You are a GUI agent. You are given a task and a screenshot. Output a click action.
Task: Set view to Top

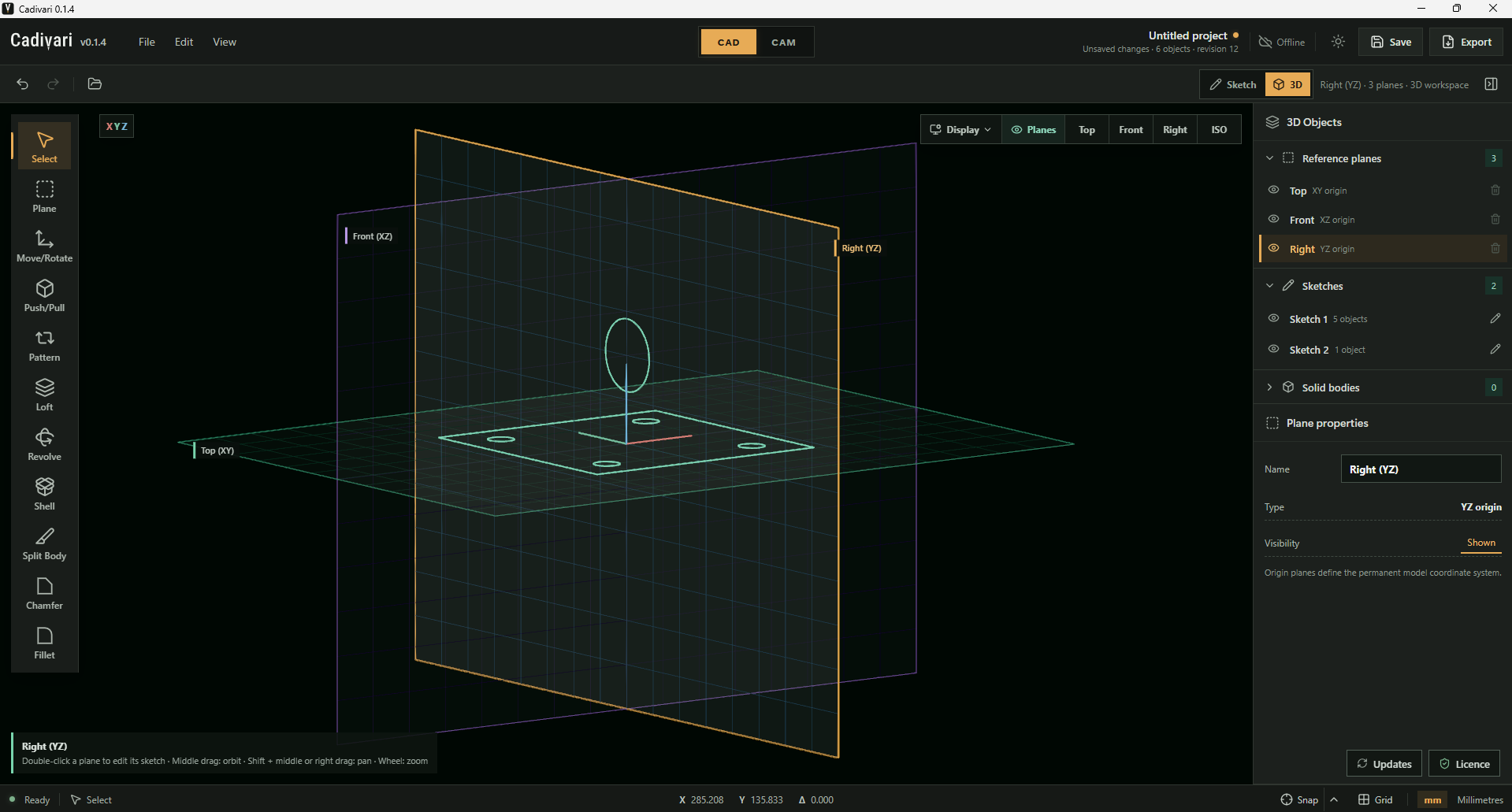pyautogui.click(x=1087, y=130)
